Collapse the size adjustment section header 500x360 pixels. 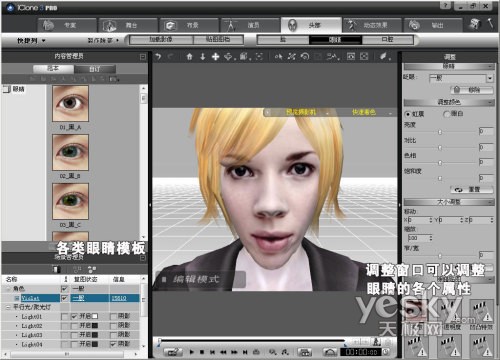point(448,202)
